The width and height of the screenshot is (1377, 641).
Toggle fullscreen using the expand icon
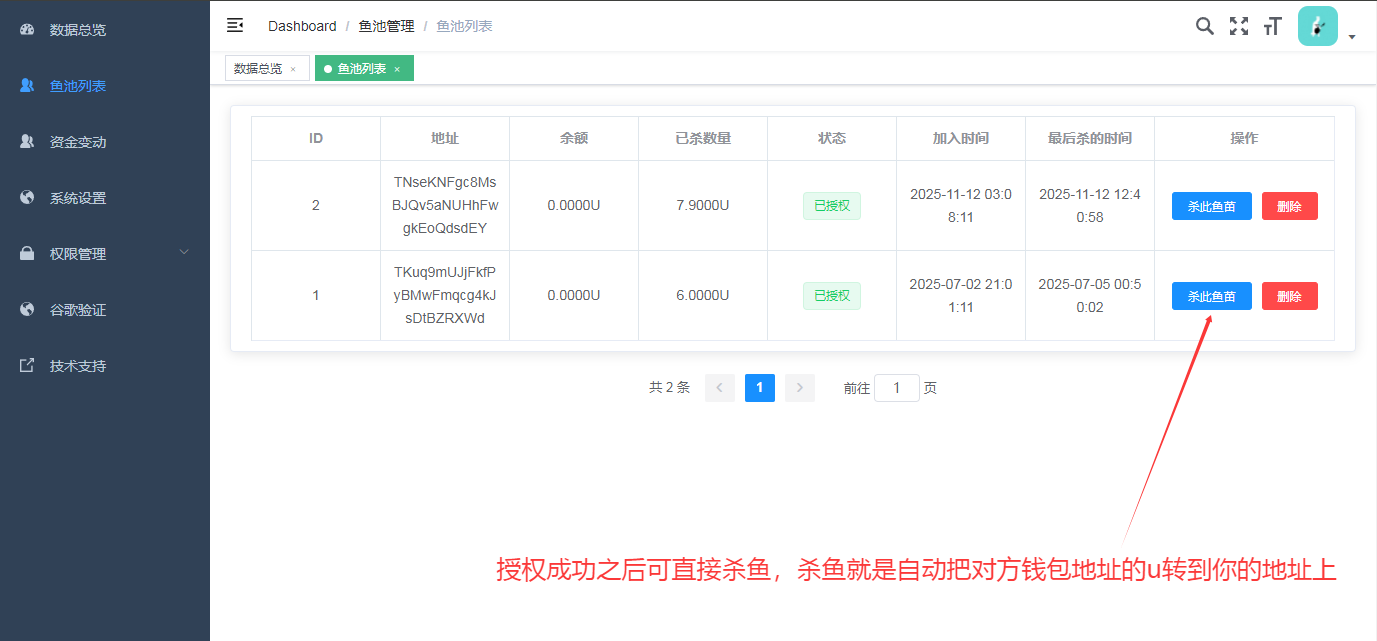tap(1238, 26)
